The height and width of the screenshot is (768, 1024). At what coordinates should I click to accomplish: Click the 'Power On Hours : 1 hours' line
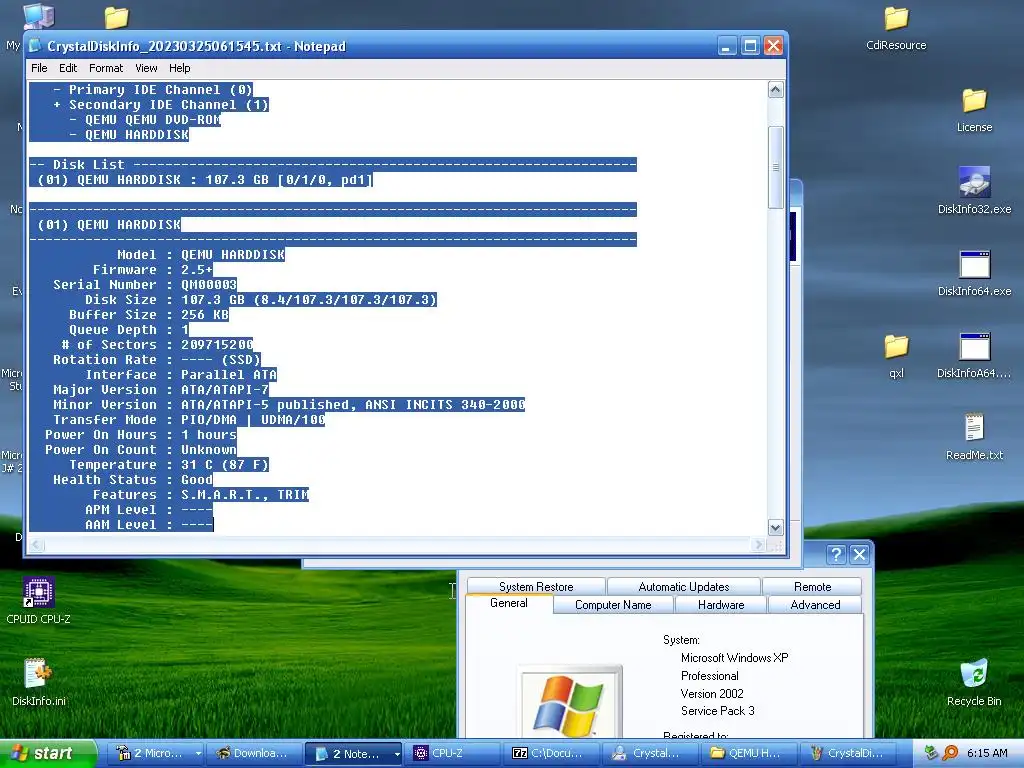[140, 434]
